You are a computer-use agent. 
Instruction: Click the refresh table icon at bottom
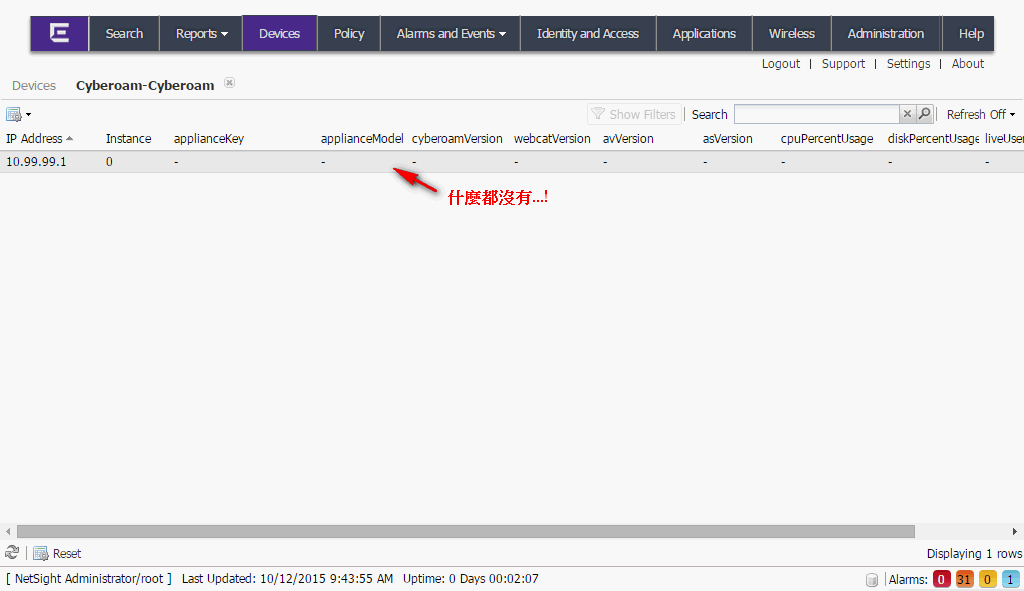tap(12, 552)
